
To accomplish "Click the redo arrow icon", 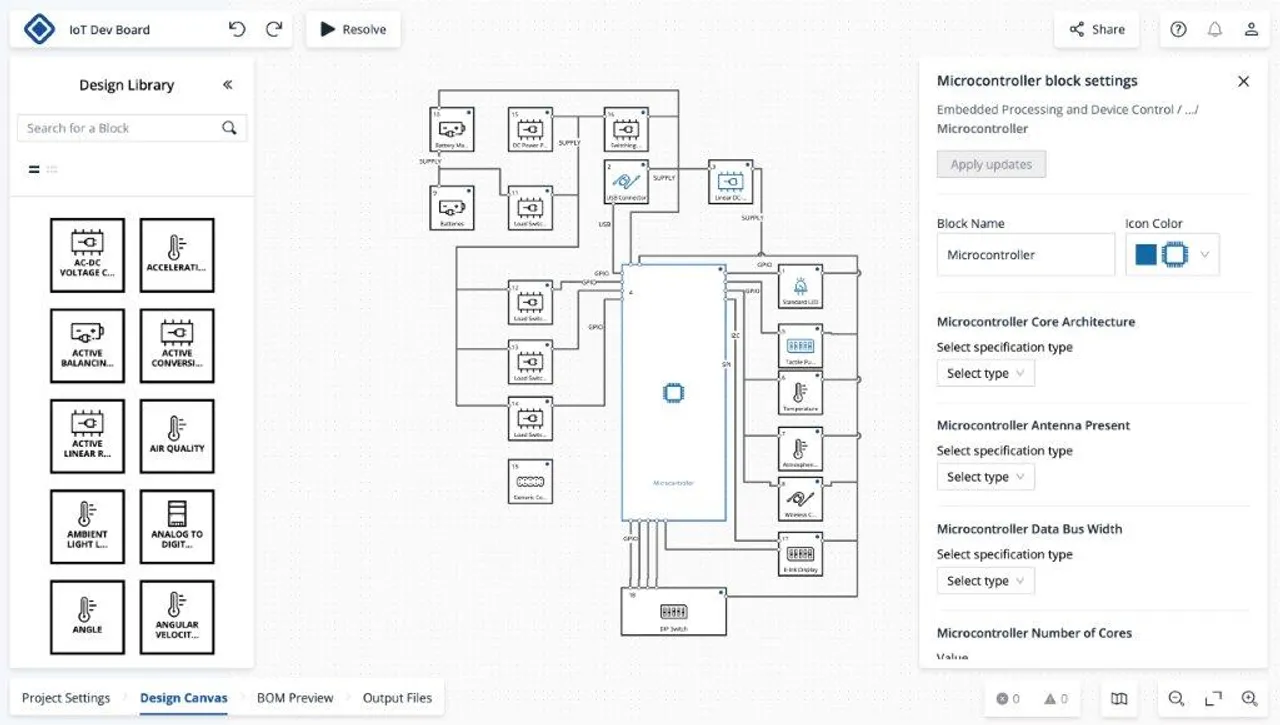I will click(274, 29).
